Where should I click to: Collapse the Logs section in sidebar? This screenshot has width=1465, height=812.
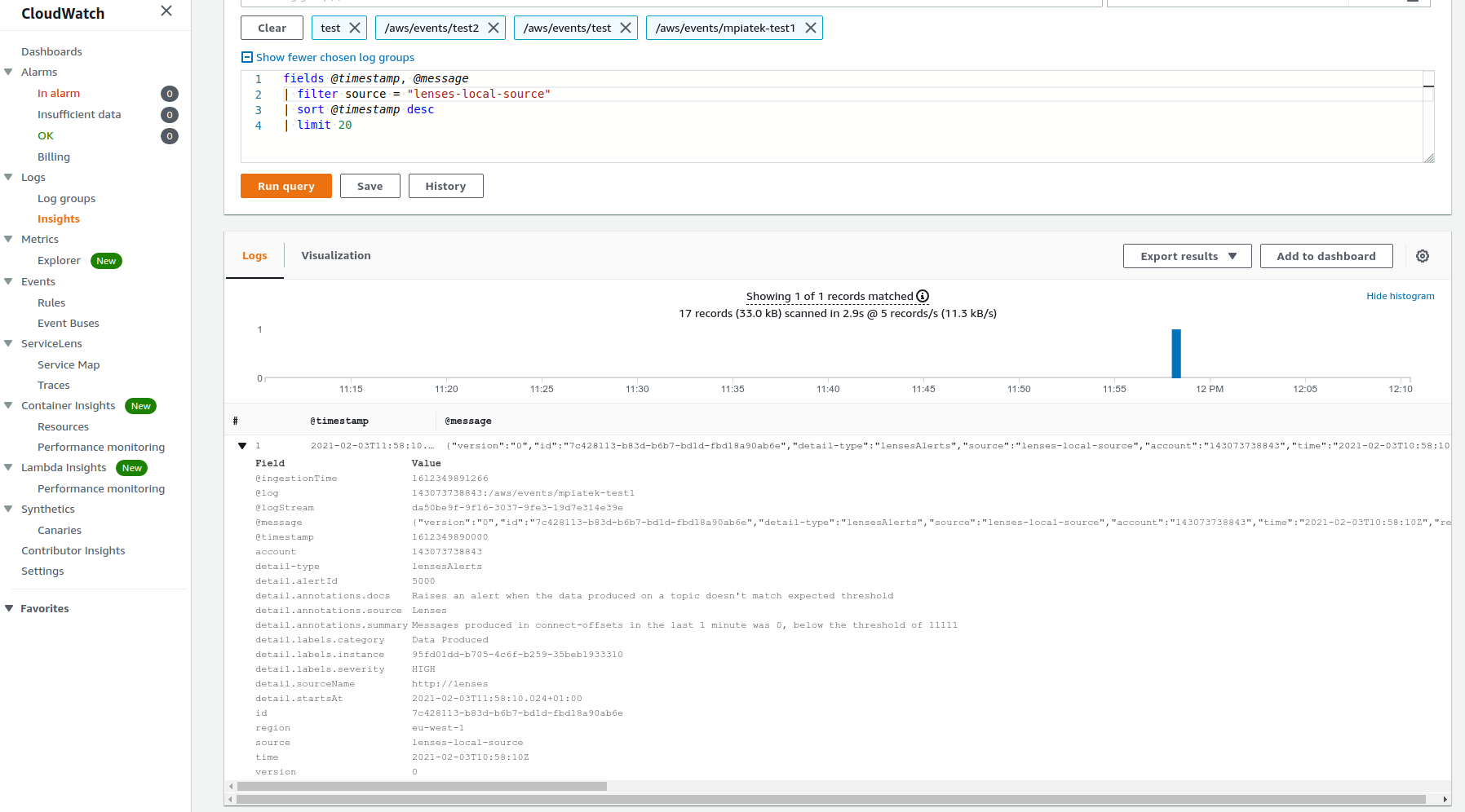[8, 177]
